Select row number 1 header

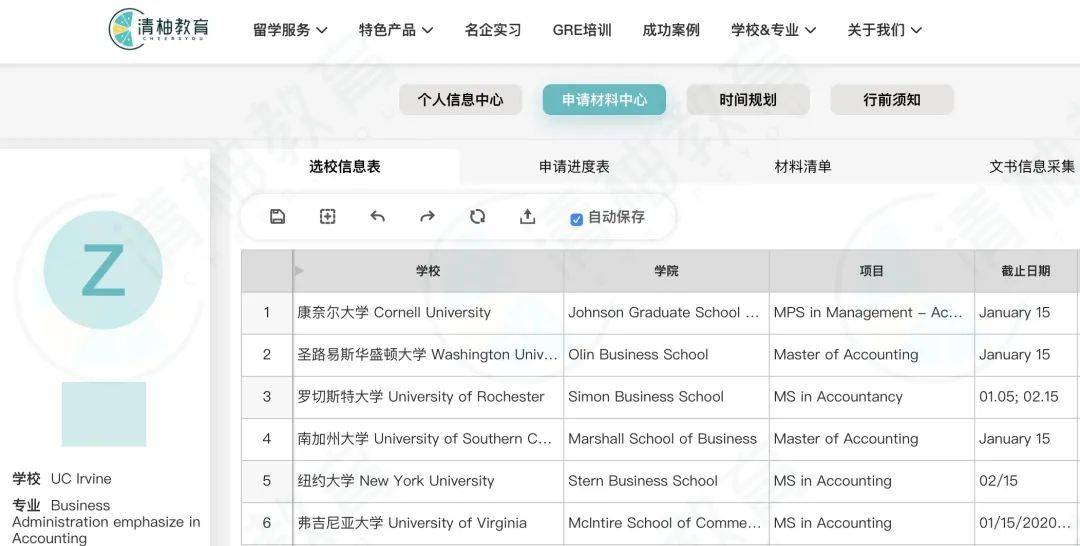click(x=267, y=313)
